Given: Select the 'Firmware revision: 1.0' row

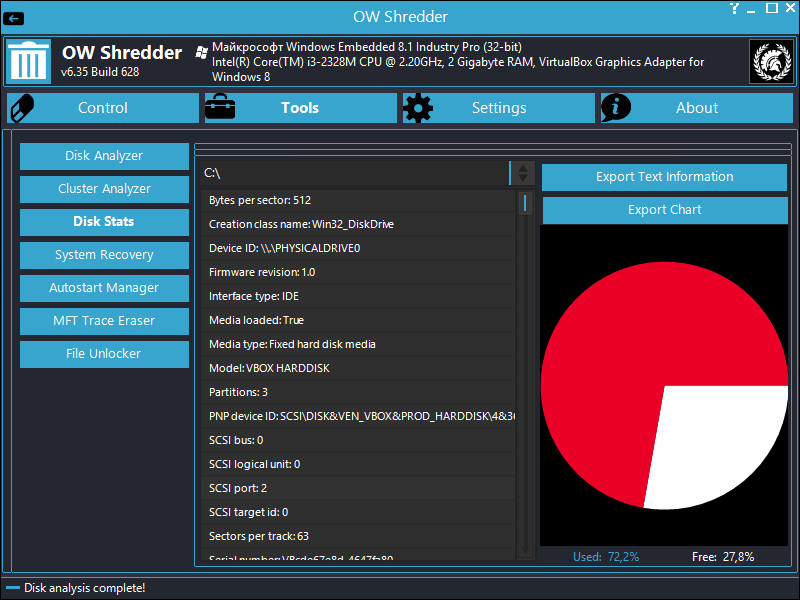Looking at the screenshot, I should click(x=358, y=272).
